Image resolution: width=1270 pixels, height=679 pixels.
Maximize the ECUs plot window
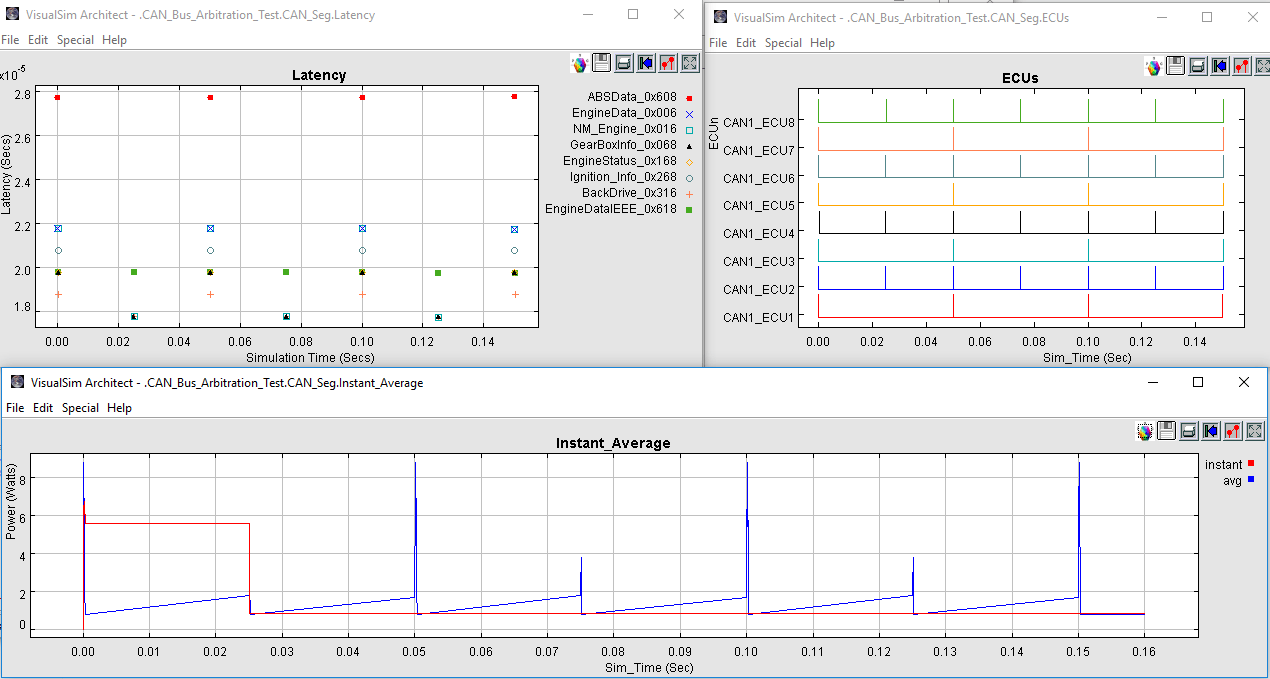tap(1207, 17)
